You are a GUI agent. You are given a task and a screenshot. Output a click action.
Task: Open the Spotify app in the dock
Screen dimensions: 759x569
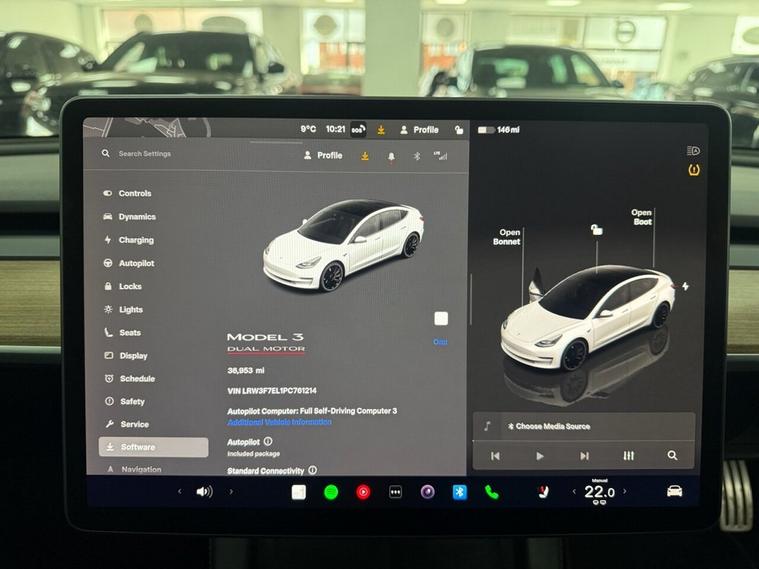pos(331,492)
